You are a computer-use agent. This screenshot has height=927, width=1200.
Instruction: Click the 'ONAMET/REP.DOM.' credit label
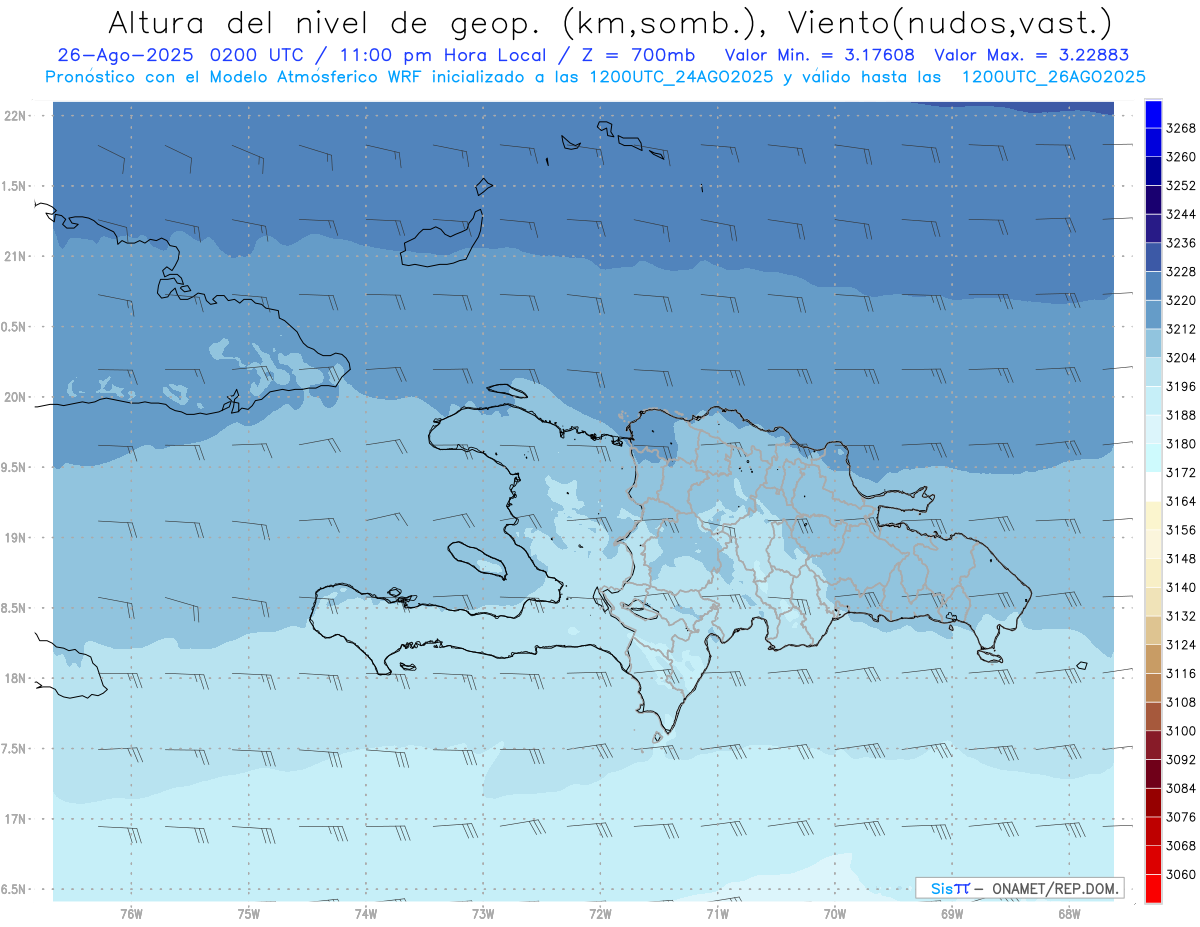click(x=1056, y=888)
